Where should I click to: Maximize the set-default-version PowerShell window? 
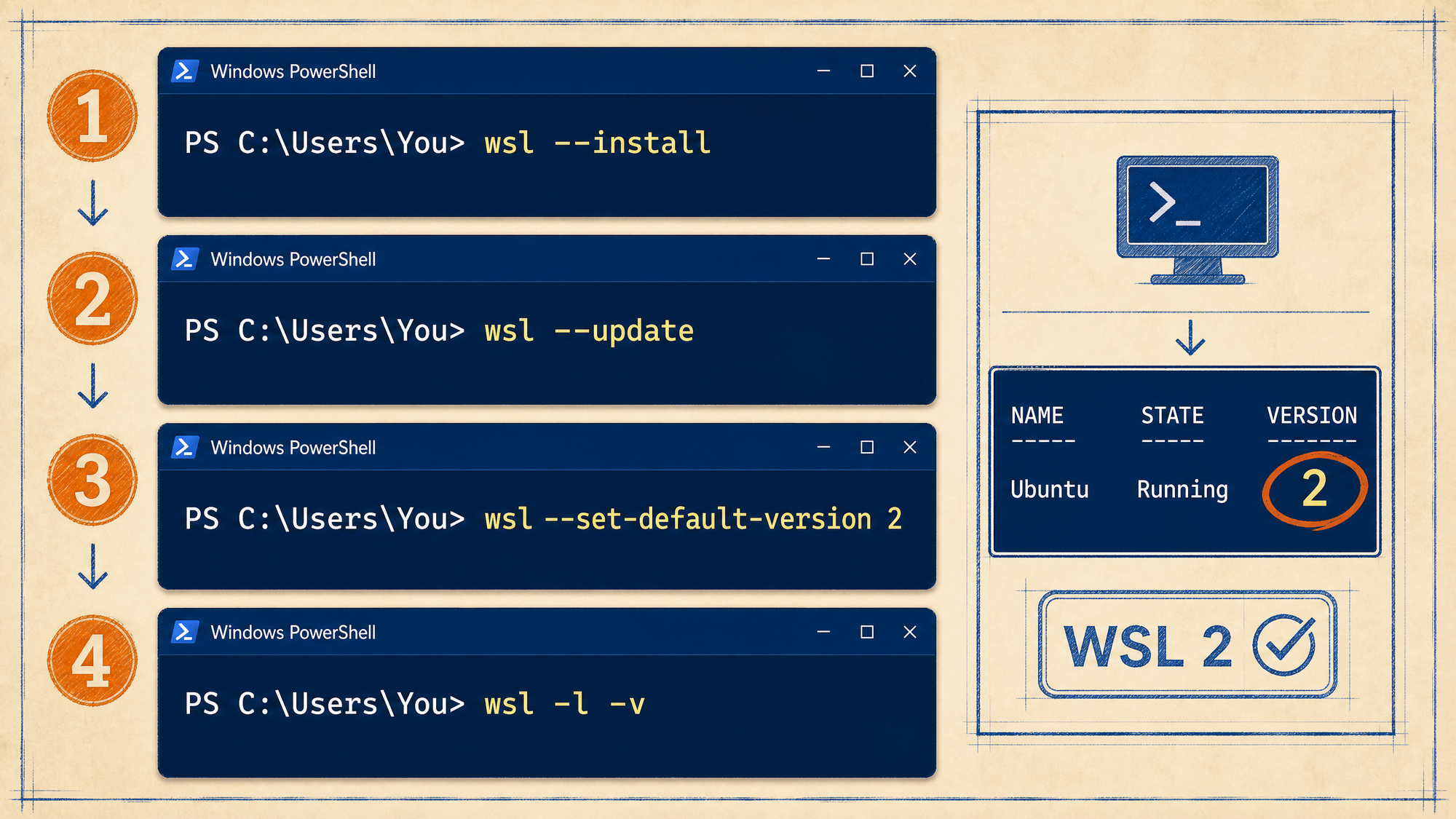tap(867, 447)
